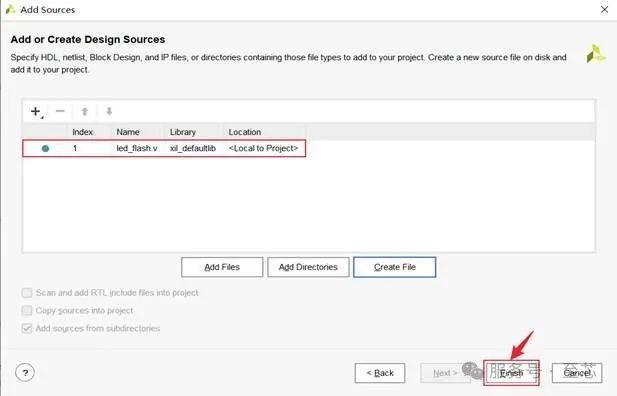The image size is (617, 396).
Task: Click the Name column header
Action: [128, 132]
